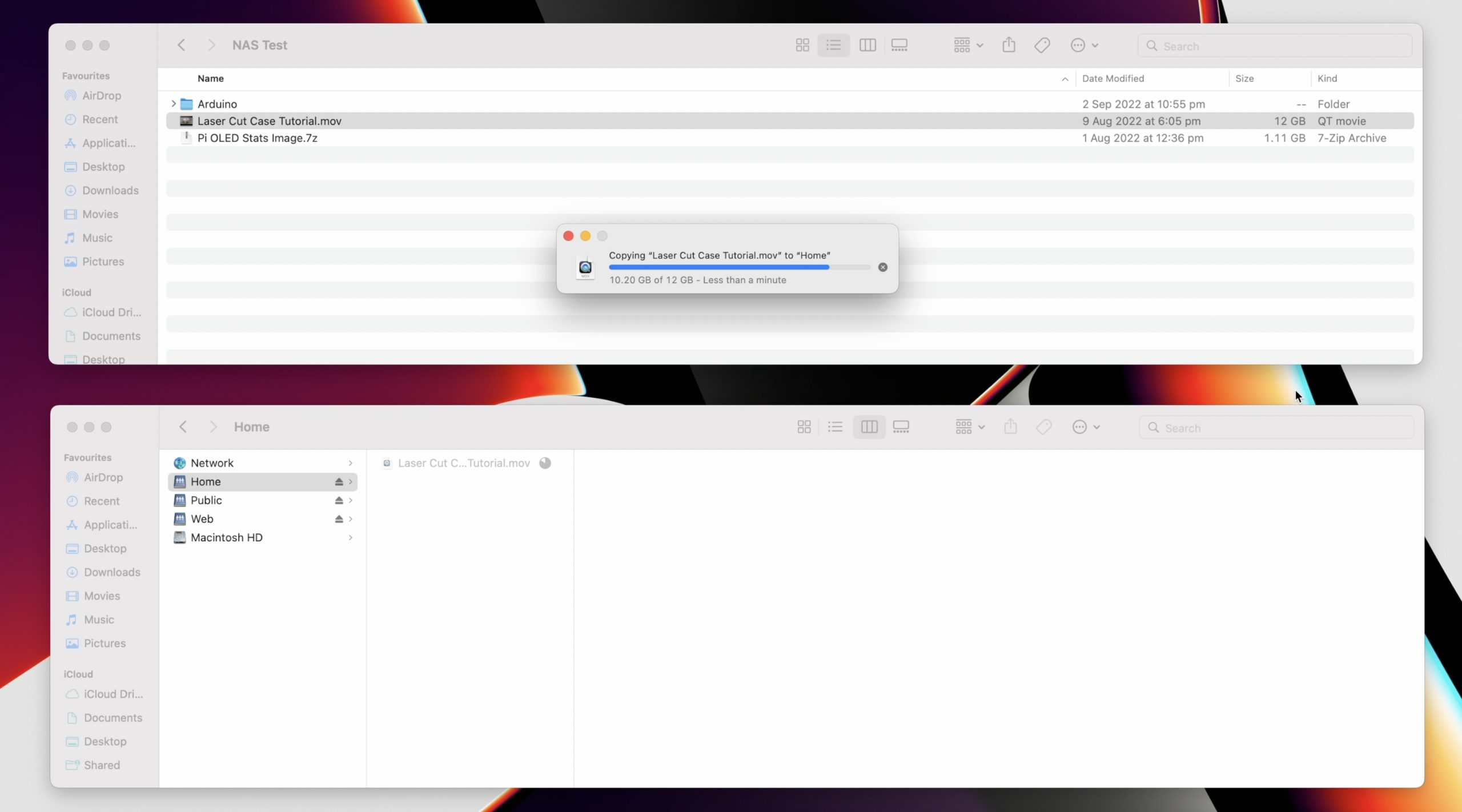The image size is (1462, 812).
Task: Select Macintosh HD in Home column
Action: [227, 537]
